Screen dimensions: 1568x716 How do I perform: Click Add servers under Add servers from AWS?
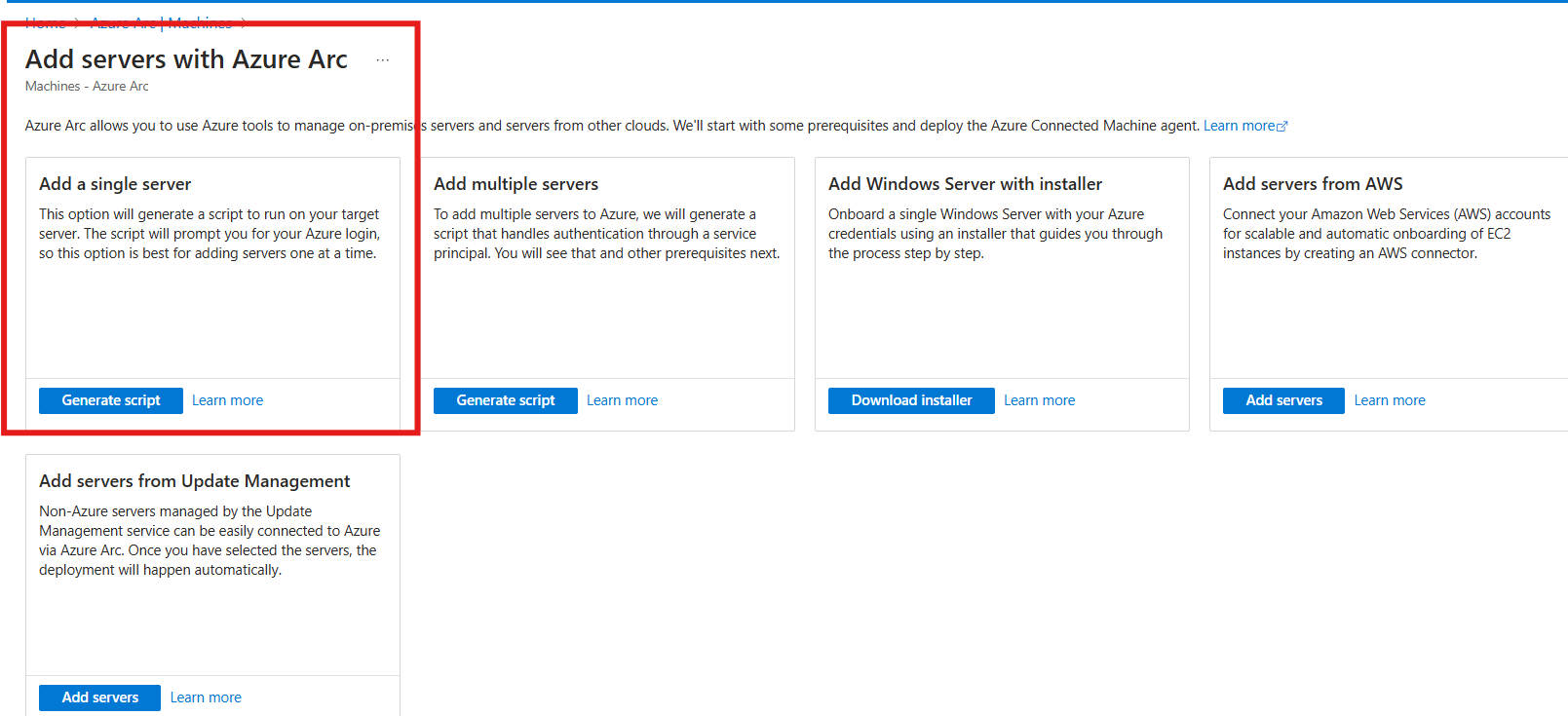1283,400
